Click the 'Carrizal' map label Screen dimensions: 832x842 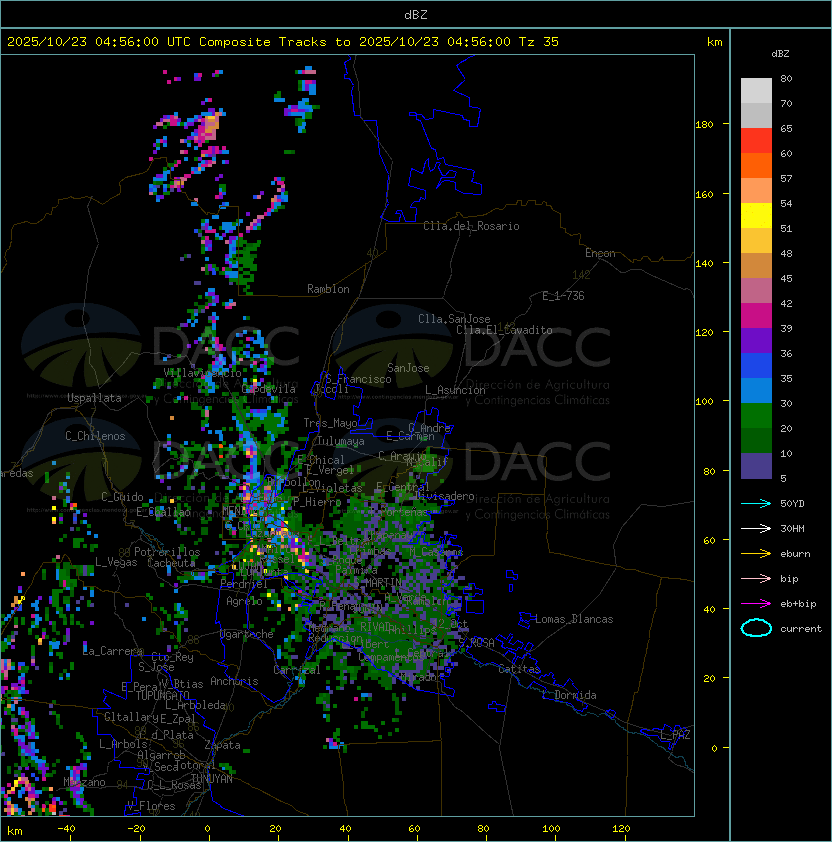coord(297,670)
